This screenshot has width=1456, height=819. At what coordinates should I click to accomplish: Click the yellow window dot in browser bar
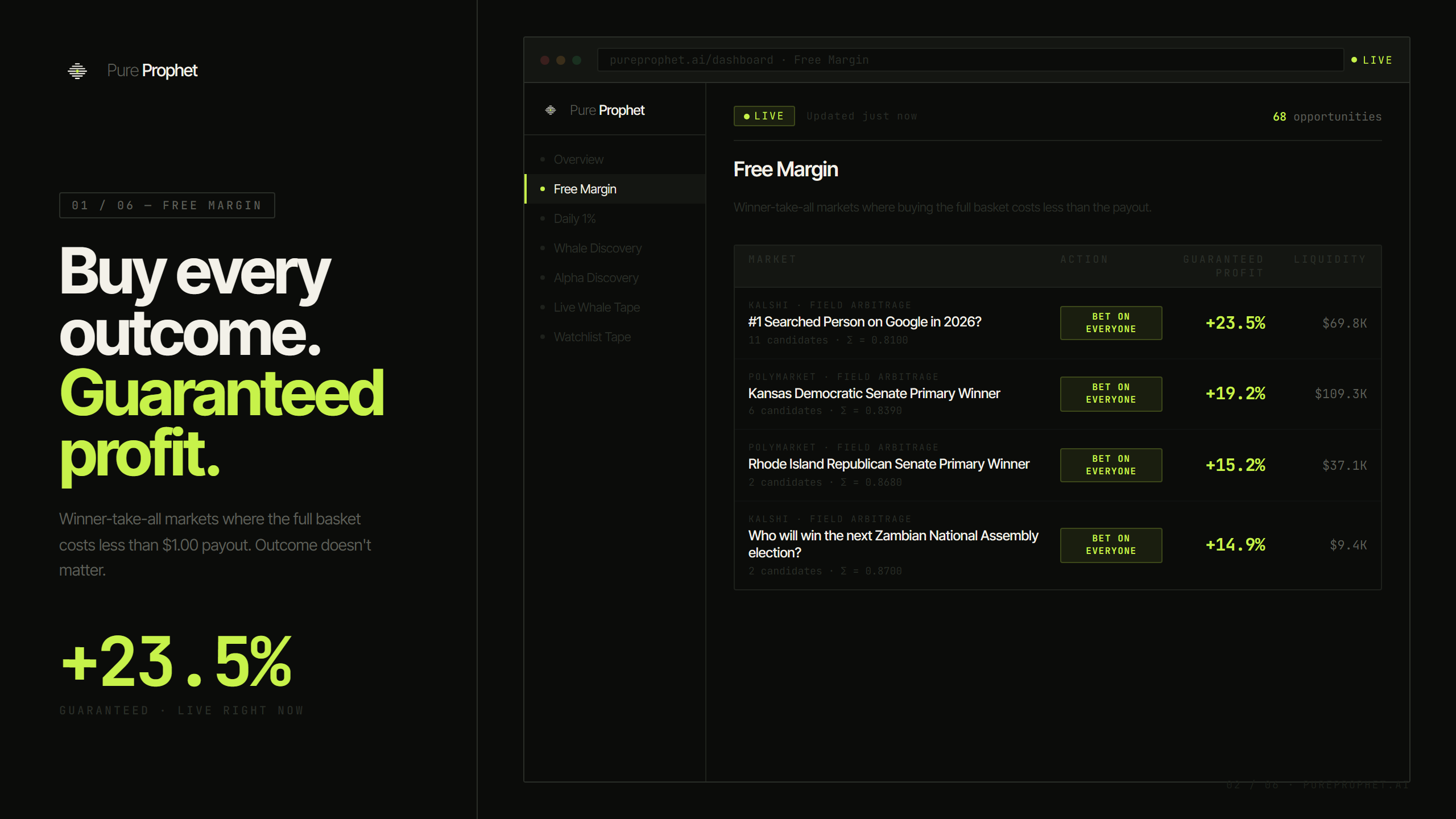point(561,60)
